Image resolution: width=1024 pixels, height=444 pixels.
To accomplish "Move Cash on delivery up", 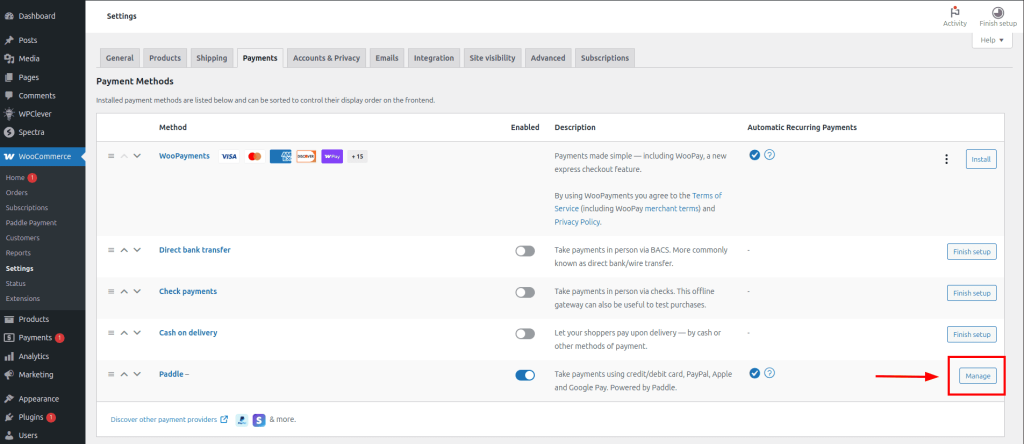I will tap(124, 333).
